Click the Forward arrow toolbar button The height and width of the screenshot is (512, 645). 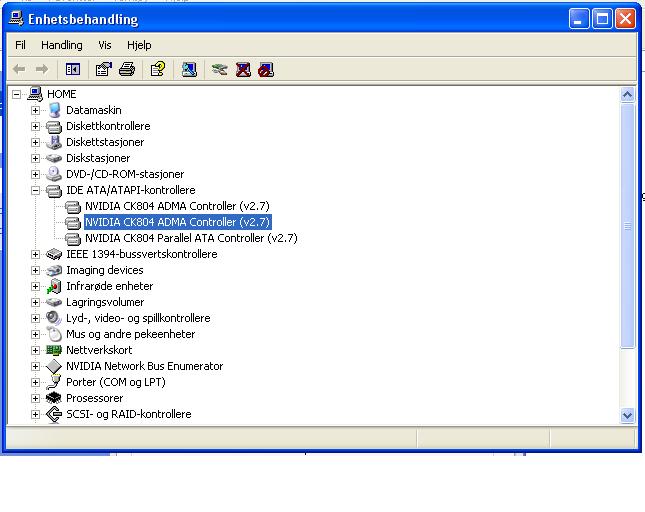point(42,70)
